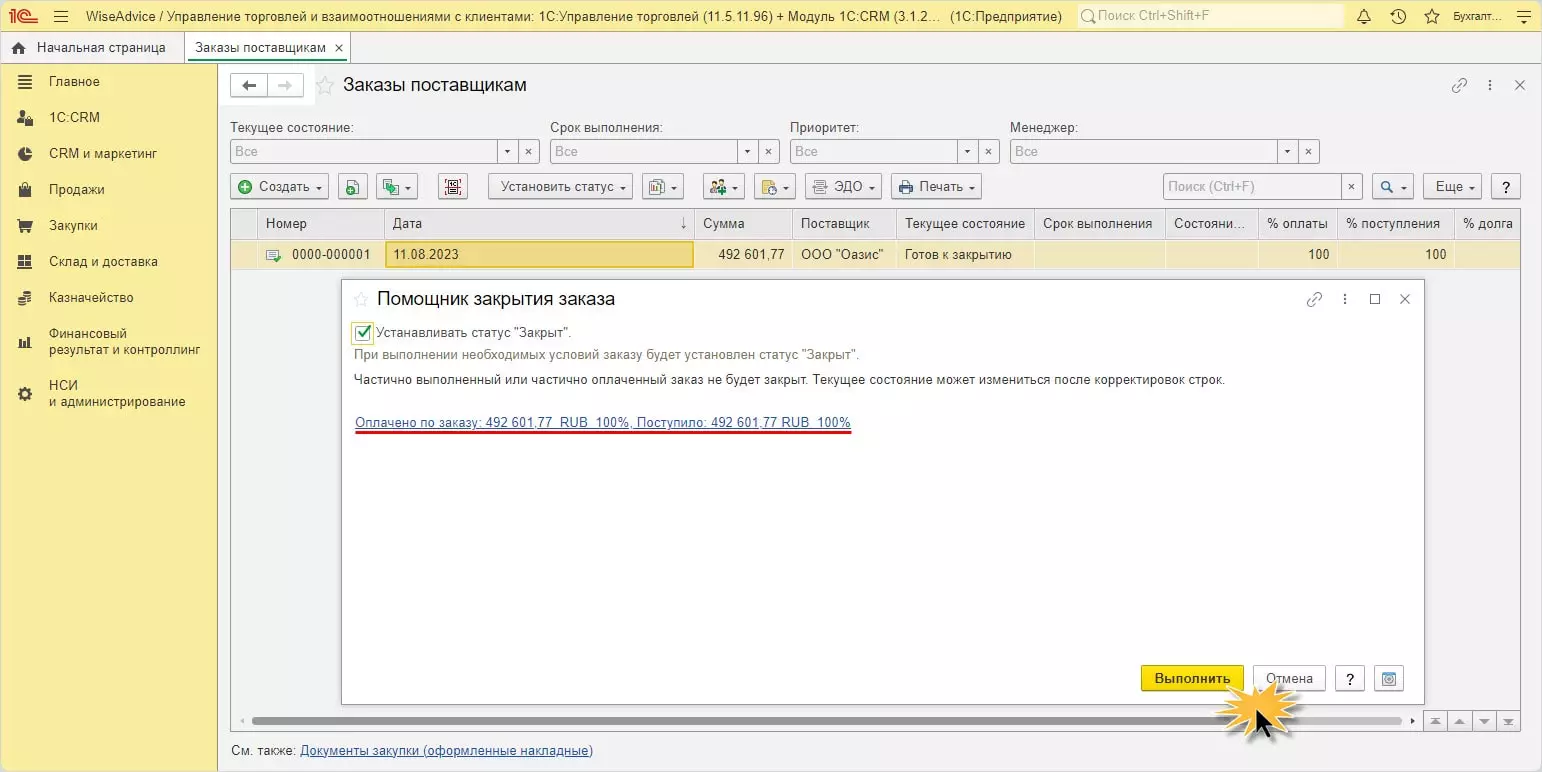Uncheck Устанавливать статус "Закрыт" checkbox
1542x772 pixels.
(x=363, y=333)
